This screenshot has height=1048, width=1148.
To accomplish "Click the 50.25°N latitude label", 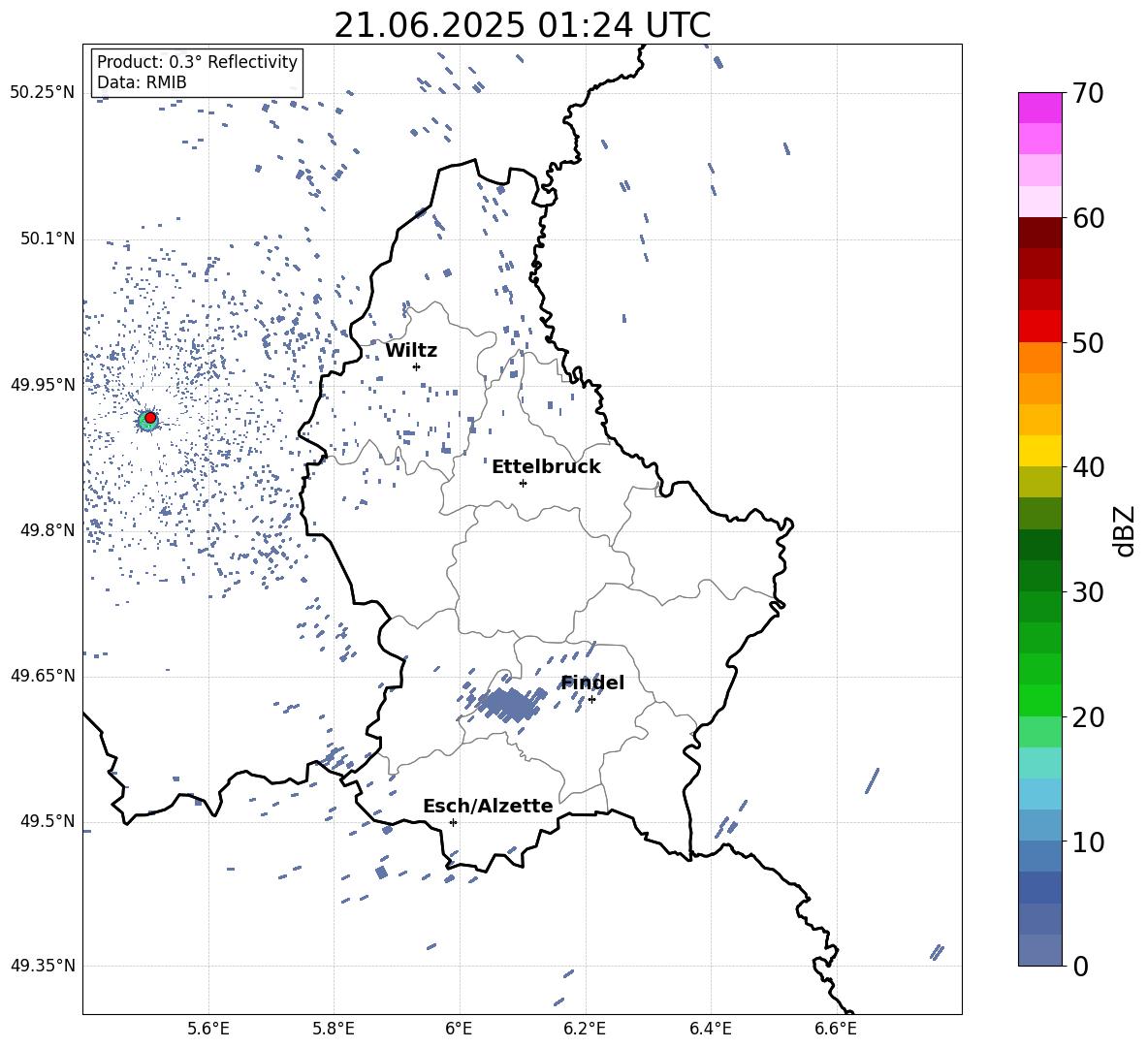I will tap(43, 93).
